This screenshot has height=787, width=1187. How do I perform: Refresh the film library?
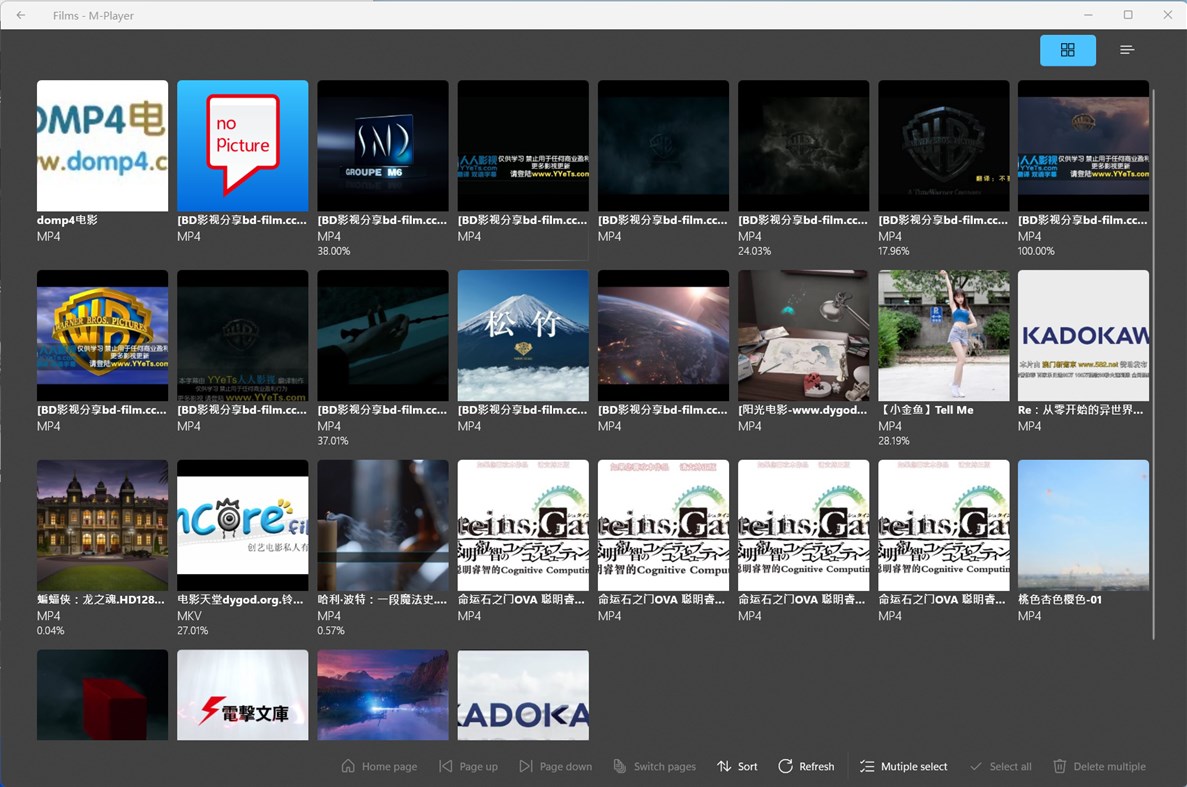point(806,766)
